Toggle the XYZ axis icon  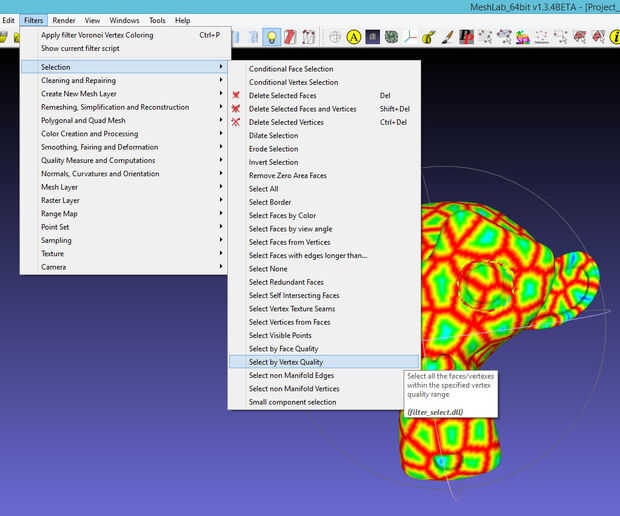click(x=410, y=37)
